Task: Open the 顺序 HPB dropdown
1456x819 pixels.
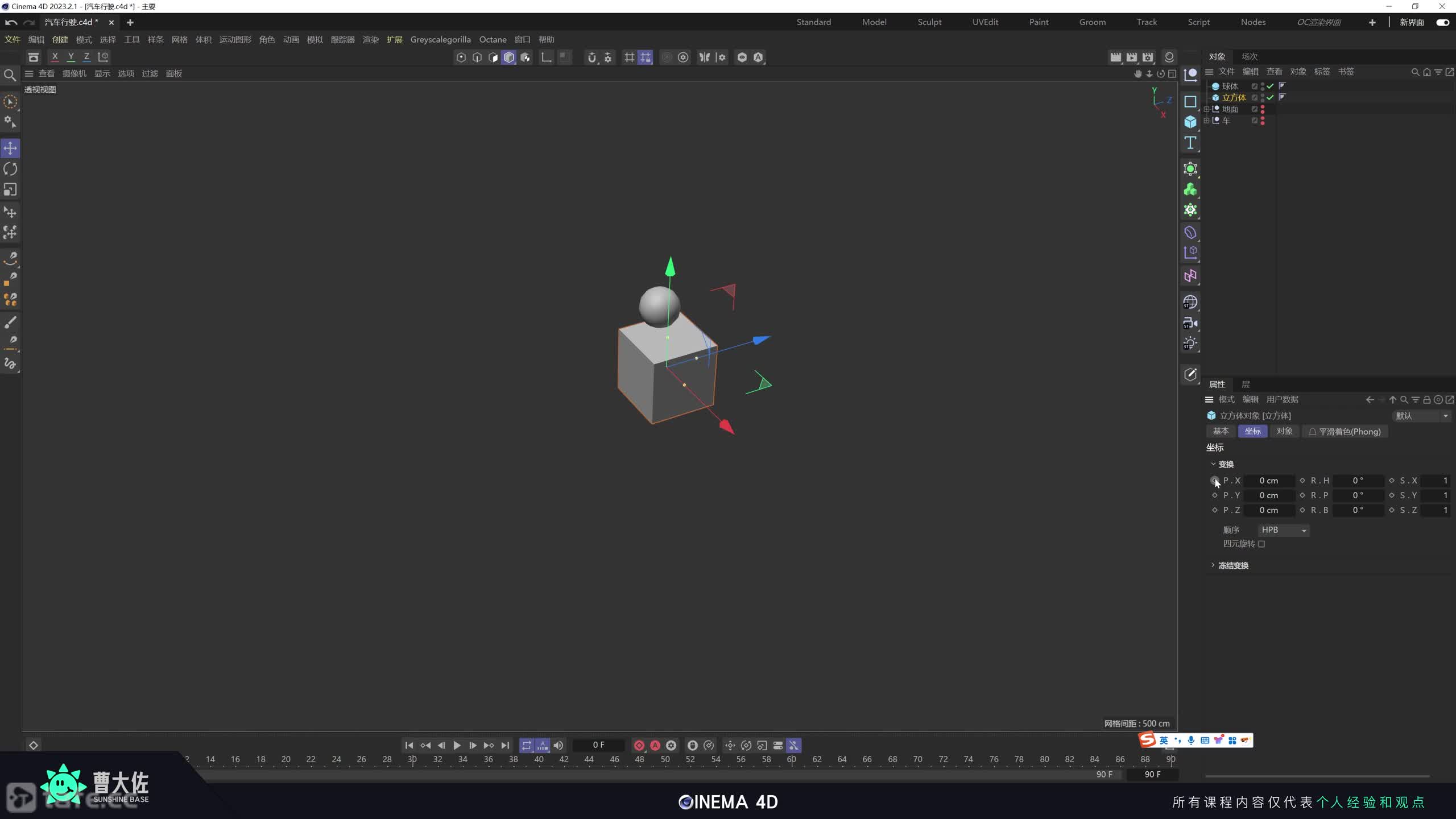Action: tap(1283, 530)
